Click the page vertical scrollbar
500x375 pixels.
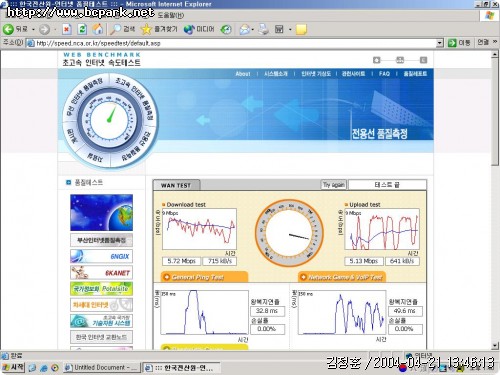tap(495, 200)
